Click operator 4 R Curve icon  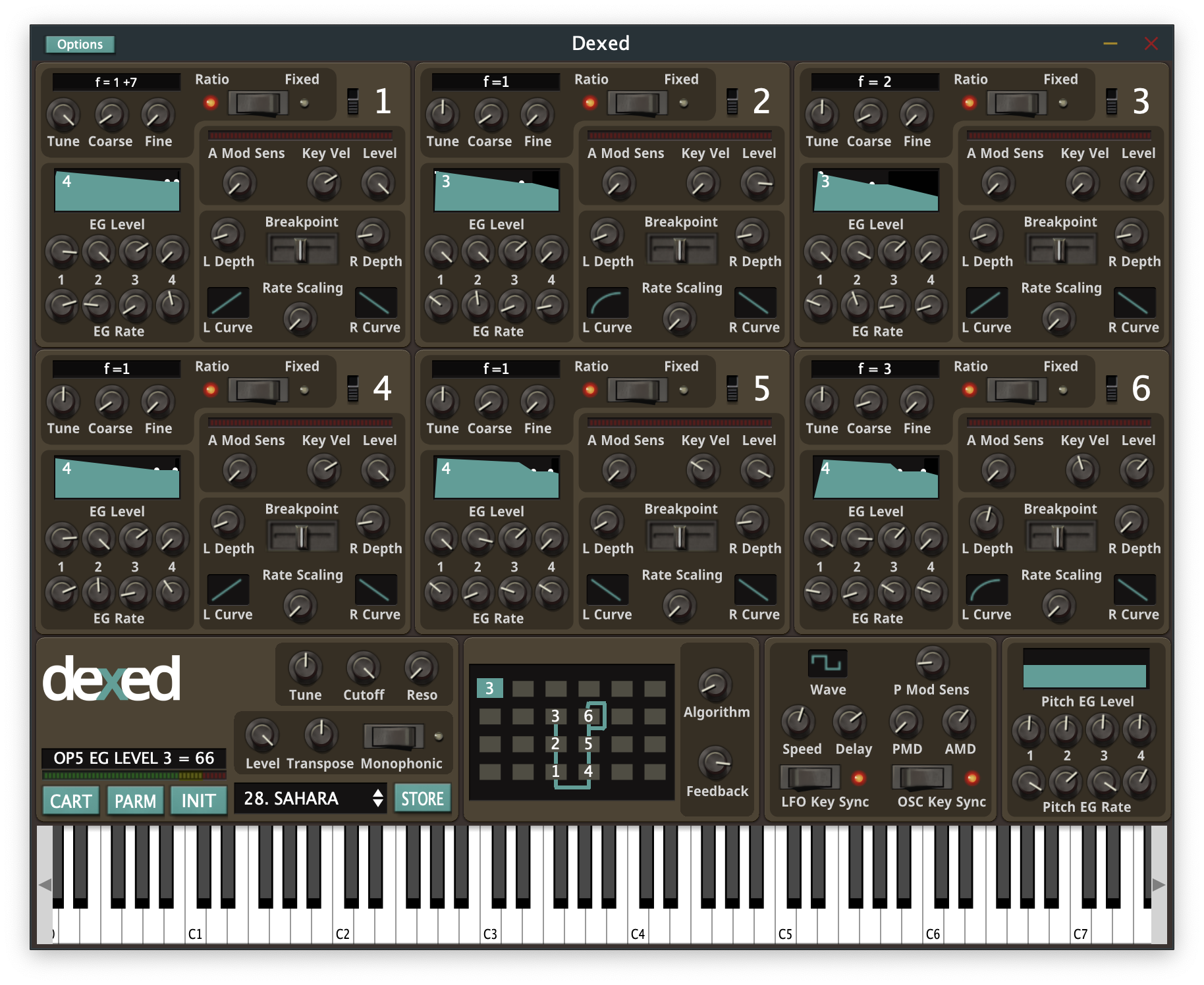click(x=376, y=589)
